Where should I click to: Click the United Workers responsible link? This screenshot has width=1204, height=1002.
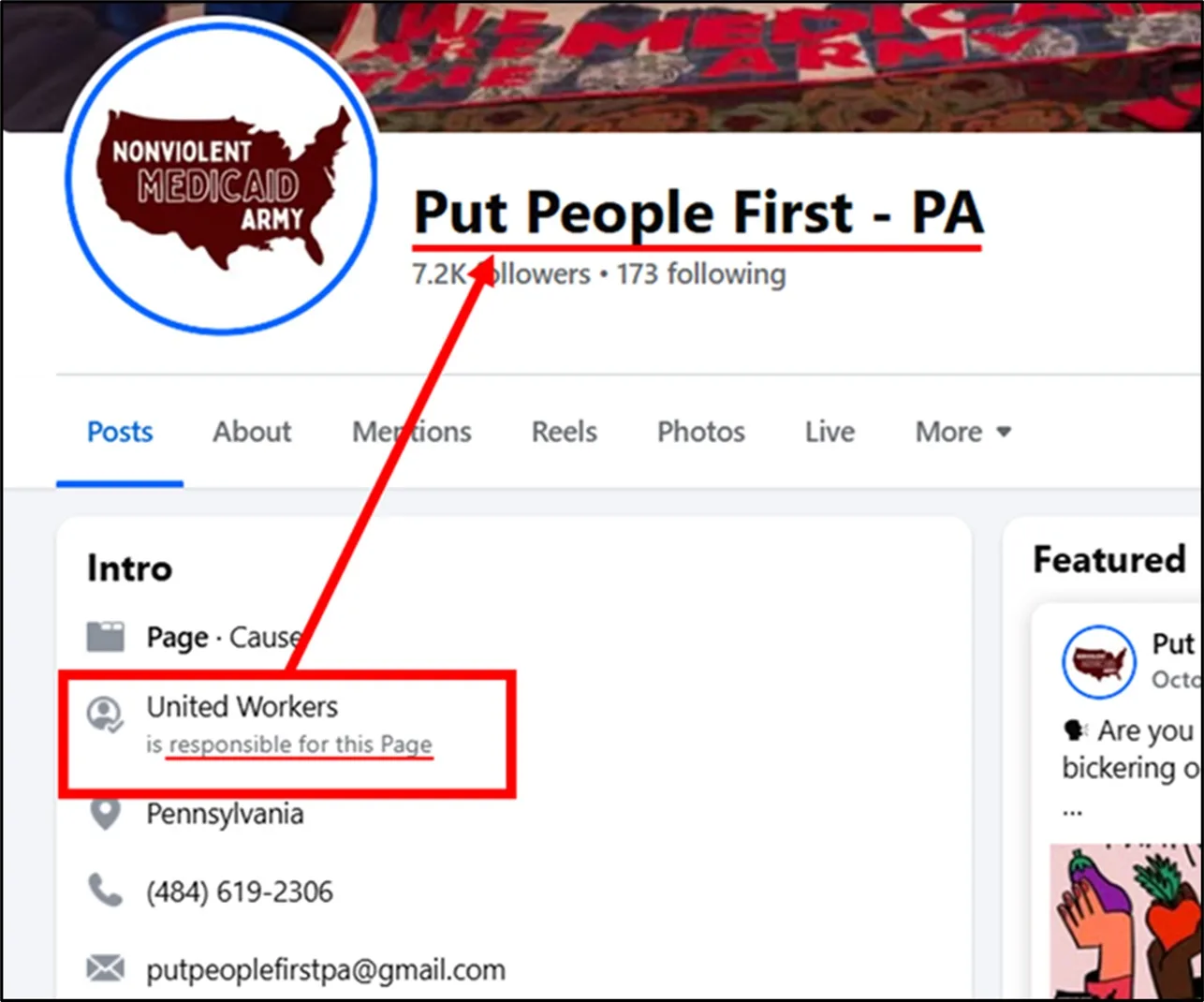click(242, 707)
